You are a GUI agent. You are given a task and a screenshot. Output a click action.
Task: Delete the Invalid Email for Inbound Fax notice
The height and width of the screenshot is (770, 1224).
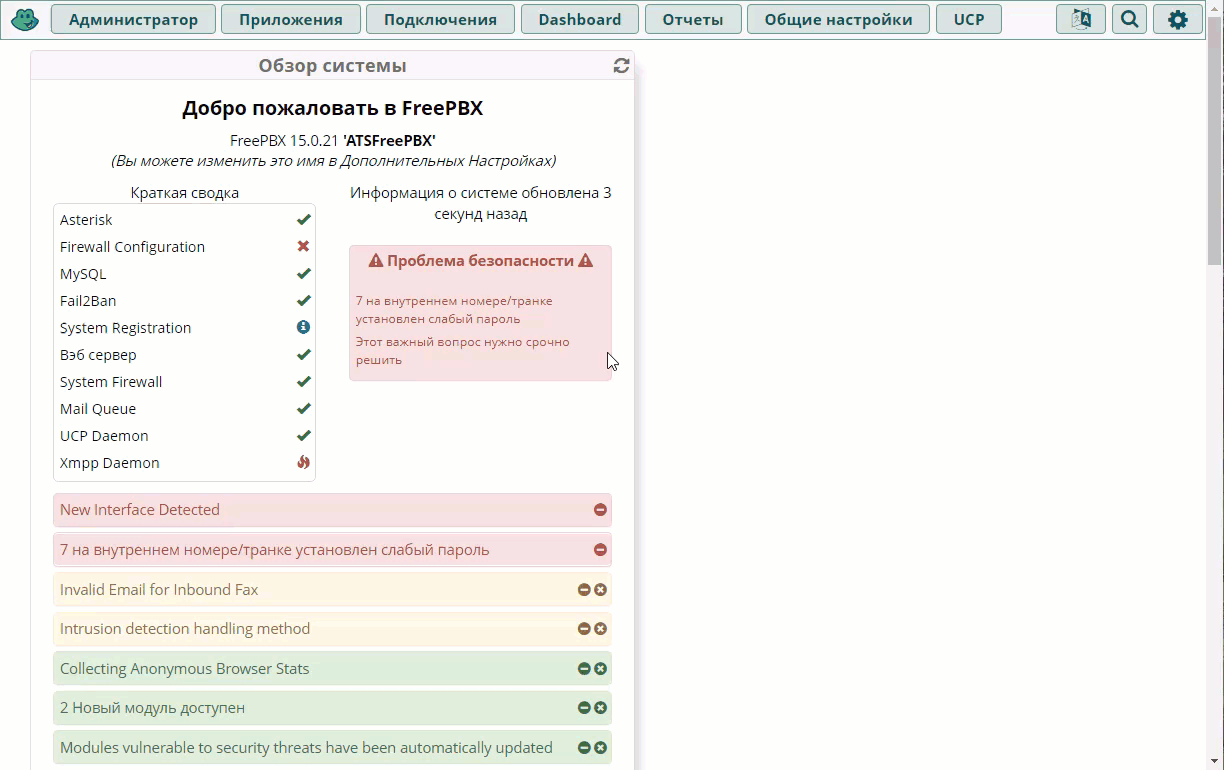click(x=600, y=590)
